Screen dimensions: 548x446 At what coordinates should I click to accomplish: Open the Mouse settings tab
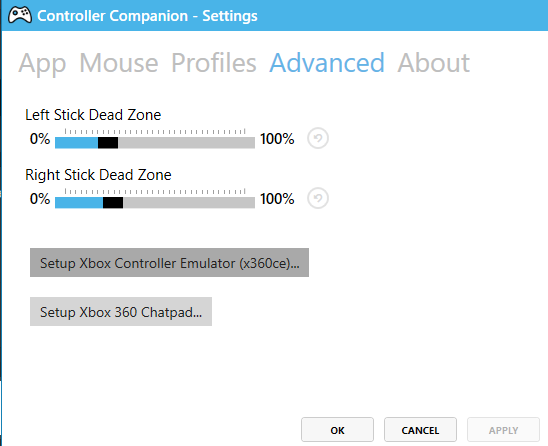(119, 63)
